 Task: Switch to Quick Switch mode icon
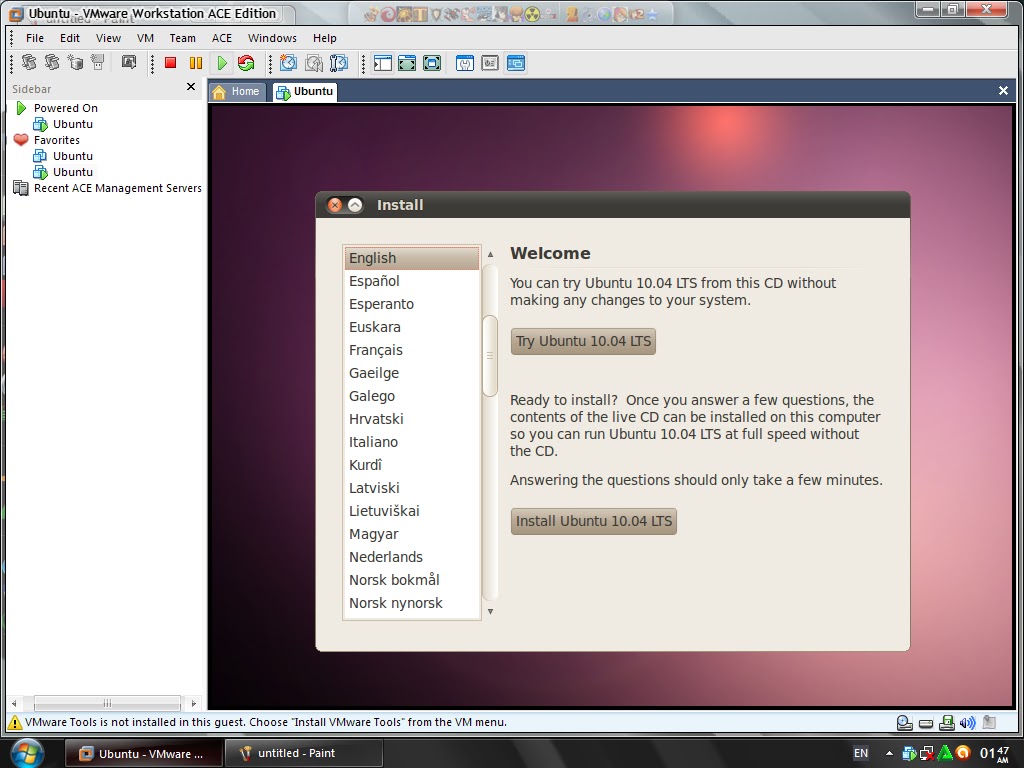407,63
